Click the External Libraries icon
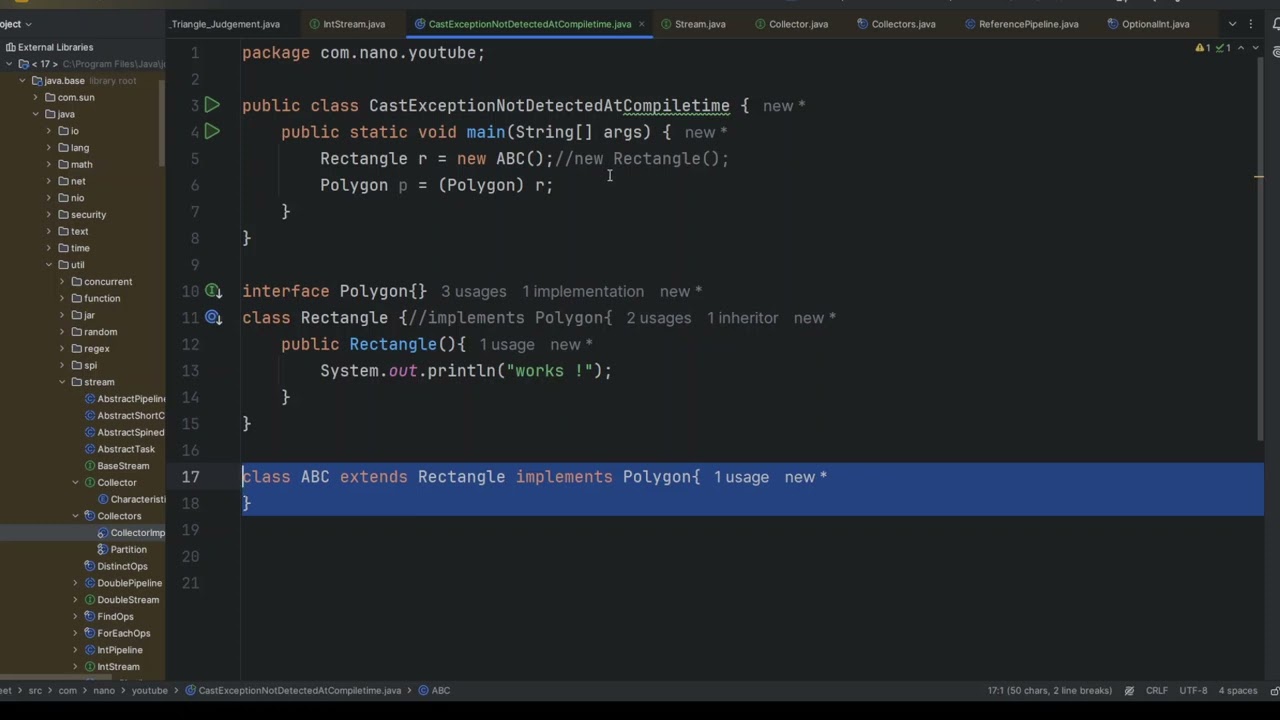Image resolution: width=1280 pixels, height=720 pixels. click(x=10, y=47)
